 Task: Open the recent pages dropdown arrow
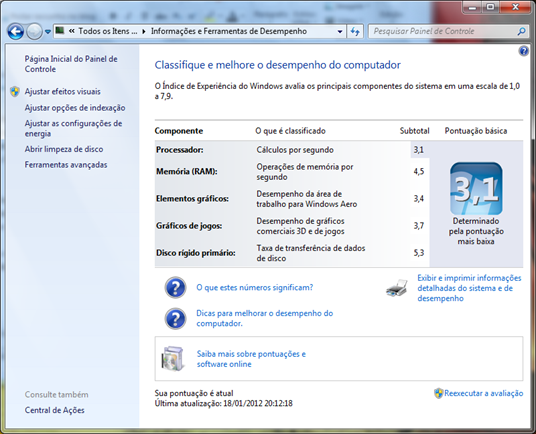coord(48,32)
